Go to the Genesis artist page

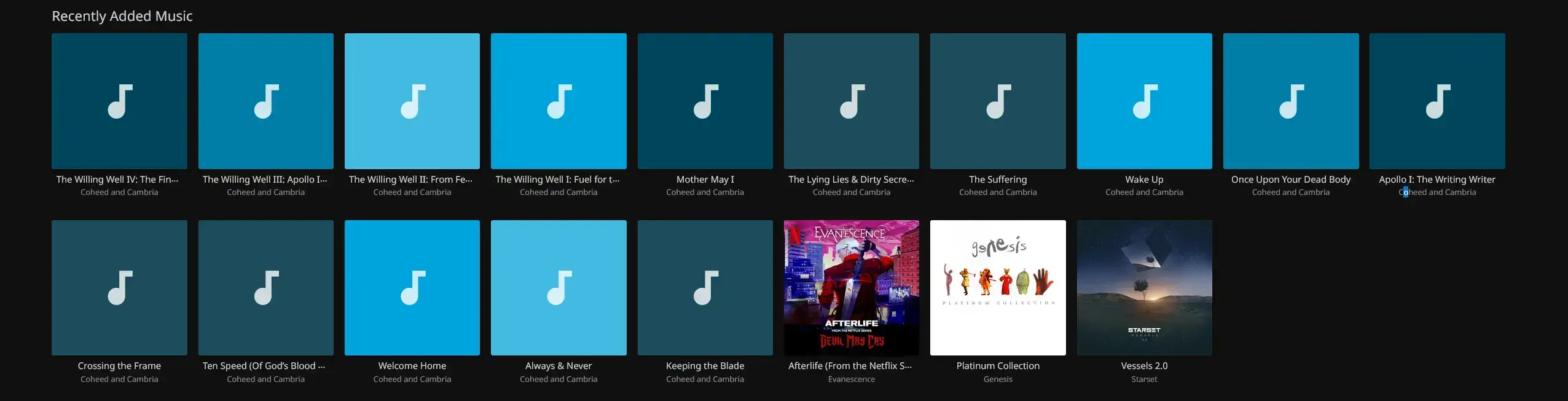(x=997, y=379)
